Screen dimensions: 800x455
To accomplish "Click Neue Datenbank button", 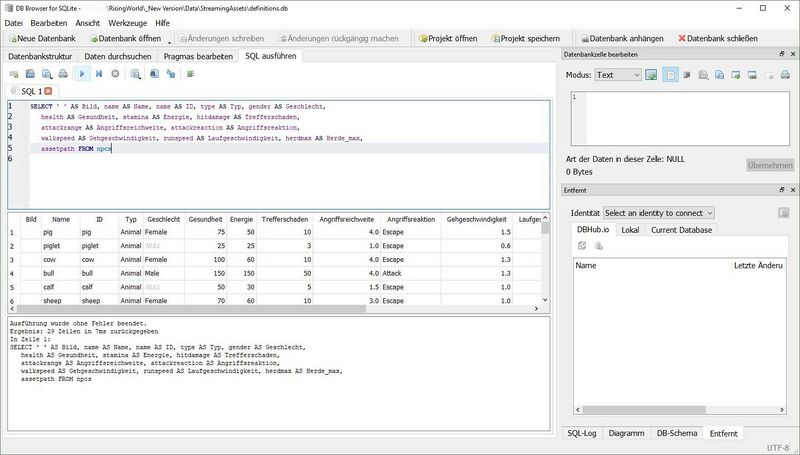I will (42, 38).
